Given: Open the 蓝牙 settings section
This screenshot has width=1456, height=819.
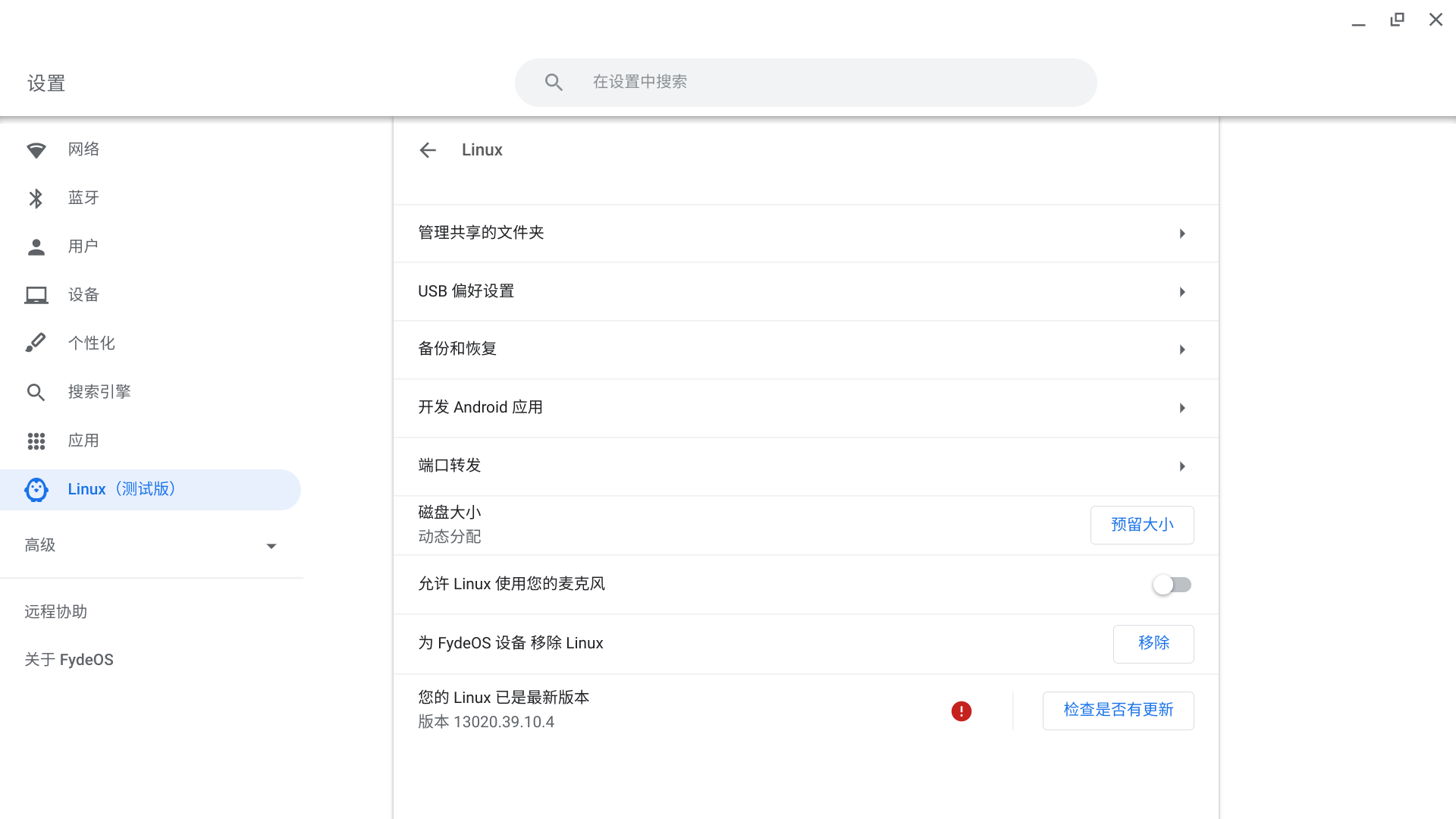Looking at the screenshot, I should tap(83, 198).
